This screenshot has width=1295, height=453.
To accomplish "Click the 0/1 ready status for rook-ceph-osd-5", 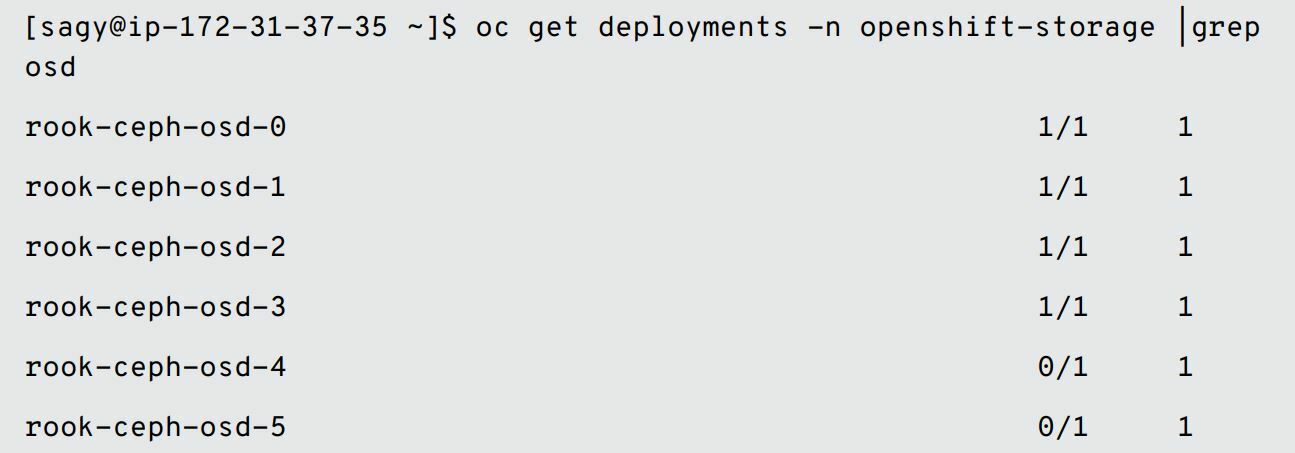I will [1062, 428].
